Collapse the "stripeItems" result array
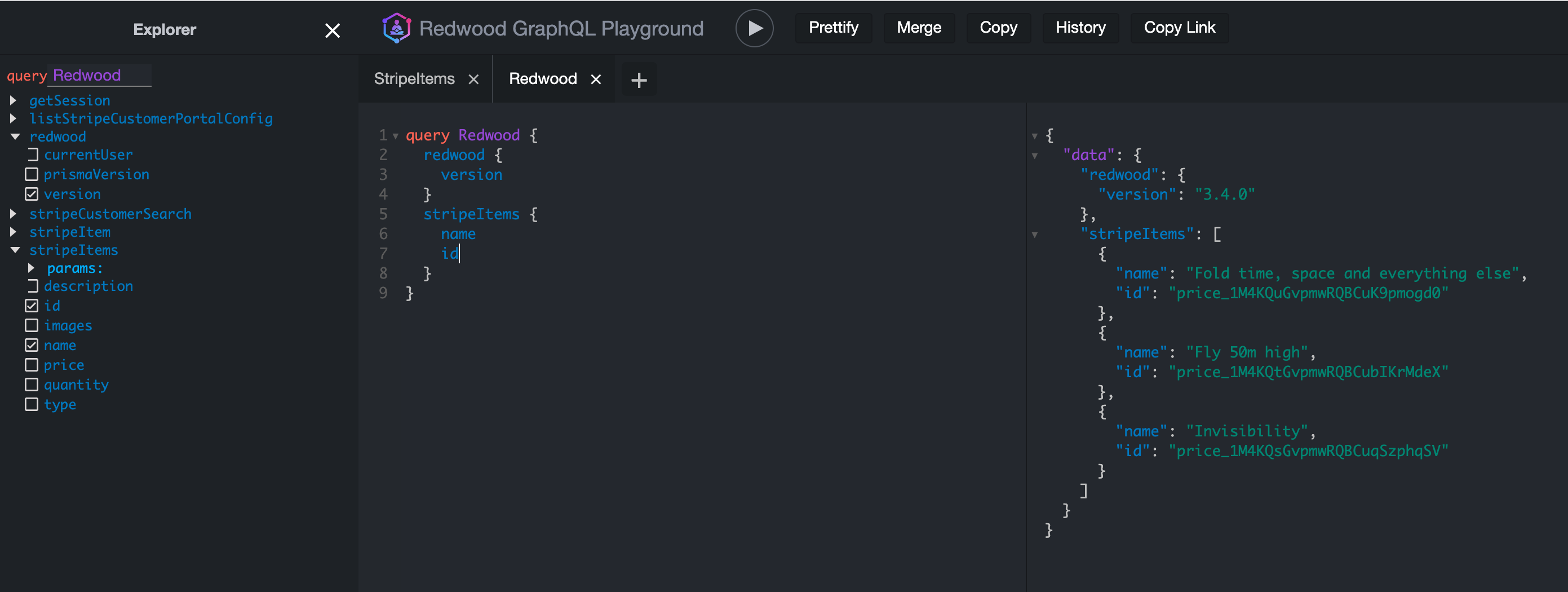This screenshot has height=592, width=1568. pos(1035,235)
